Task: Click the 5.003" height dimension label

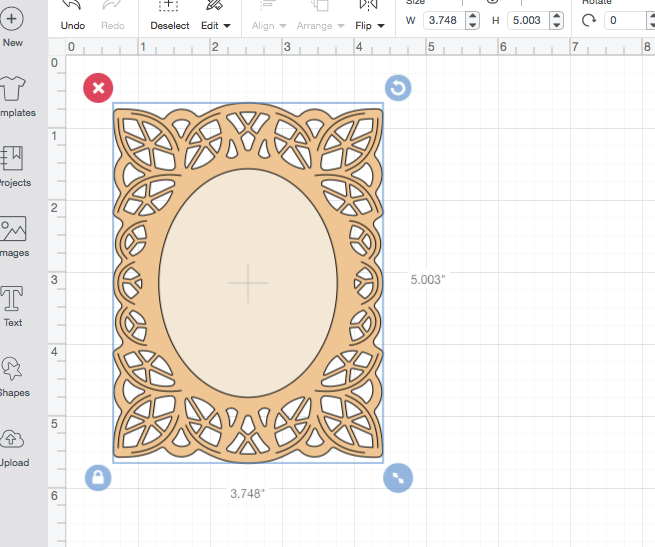Action: click(x=428, y=280)
